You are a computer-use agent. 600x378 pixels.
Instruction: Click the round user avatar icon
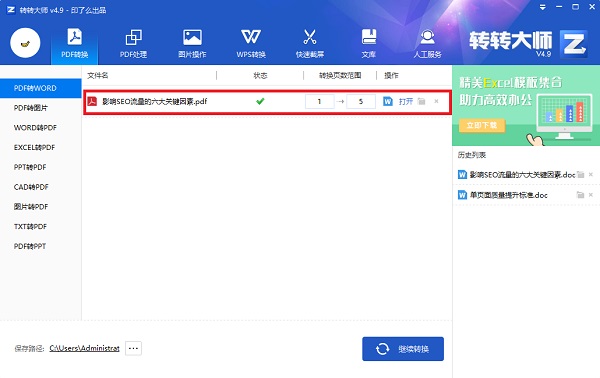(x=25, y=43)
